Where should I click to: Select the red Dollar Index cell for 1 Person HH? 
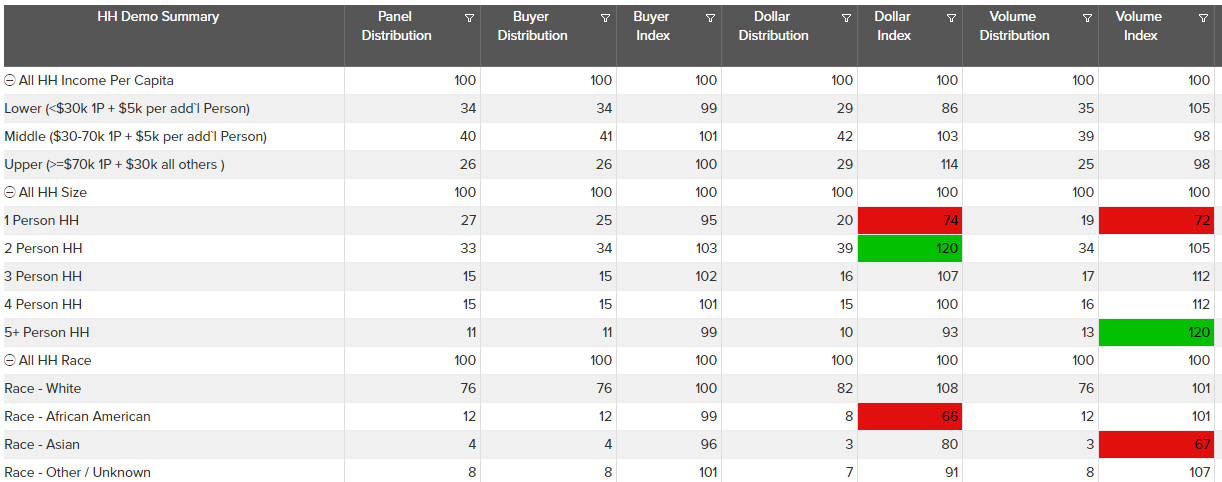909,221
